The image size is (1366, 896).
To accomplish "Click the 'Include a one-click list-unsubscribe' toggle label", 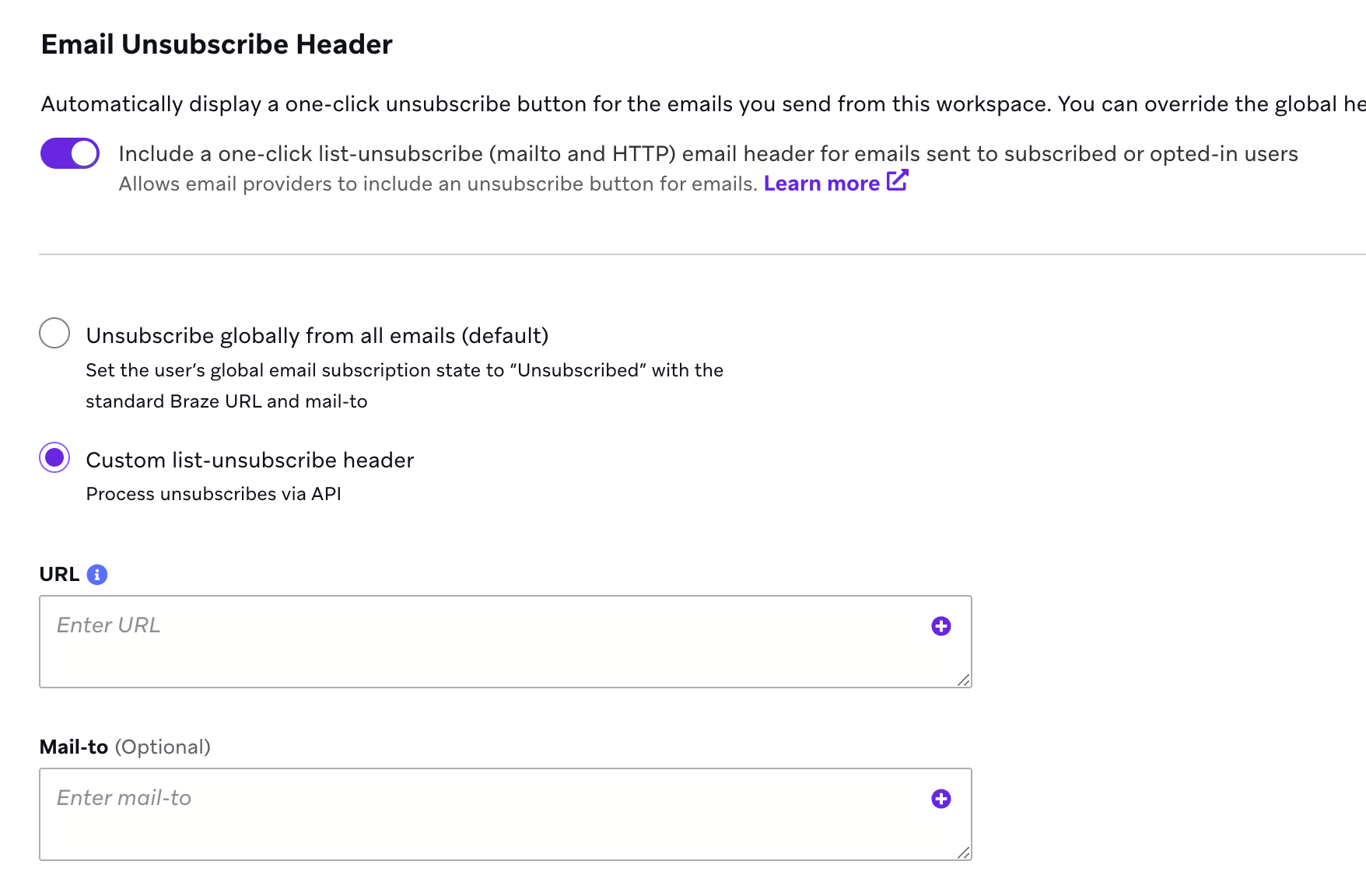I will coord(708,154).
